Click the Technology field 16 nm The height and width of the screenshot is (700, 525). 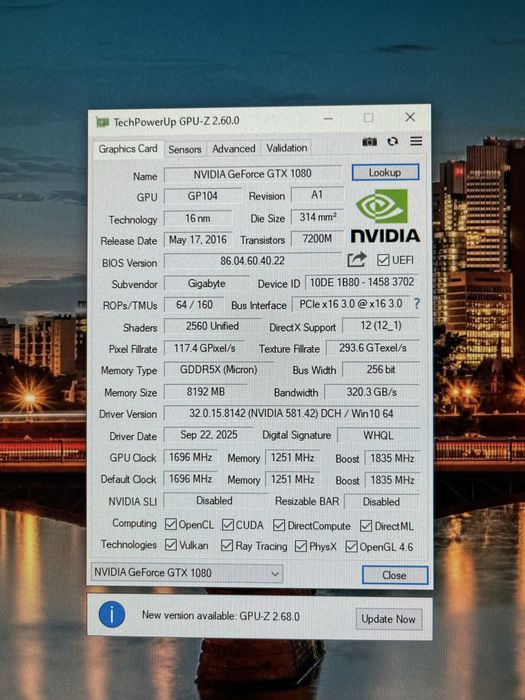coord(198,218)
